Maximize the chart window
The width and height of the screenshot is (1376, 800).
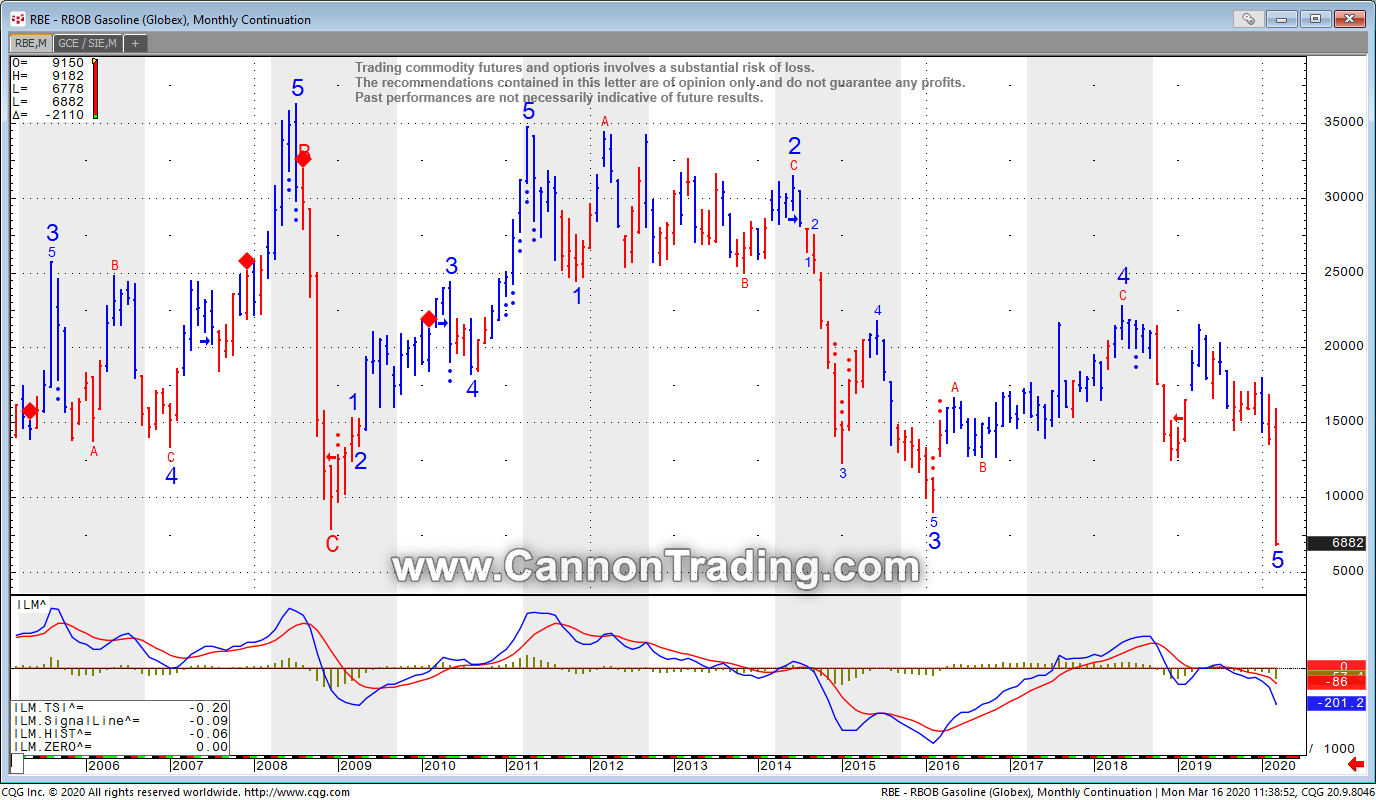[x=1315, y=19]
